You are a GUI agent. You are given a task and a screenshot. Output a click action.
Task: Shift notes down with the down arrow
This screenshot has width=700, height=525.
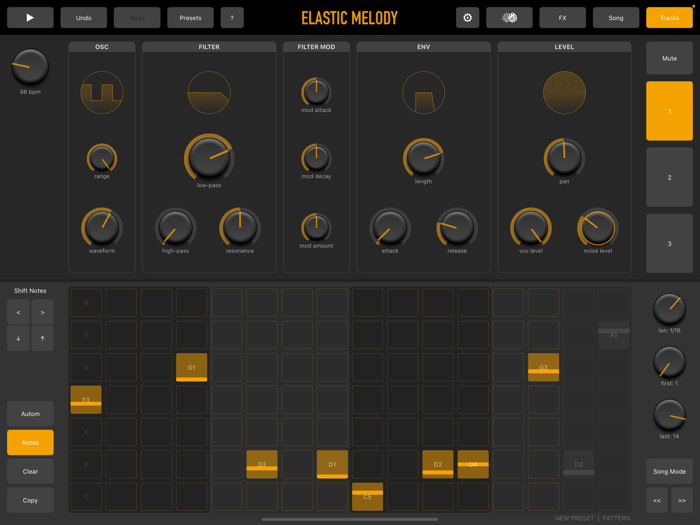point(18,338)
